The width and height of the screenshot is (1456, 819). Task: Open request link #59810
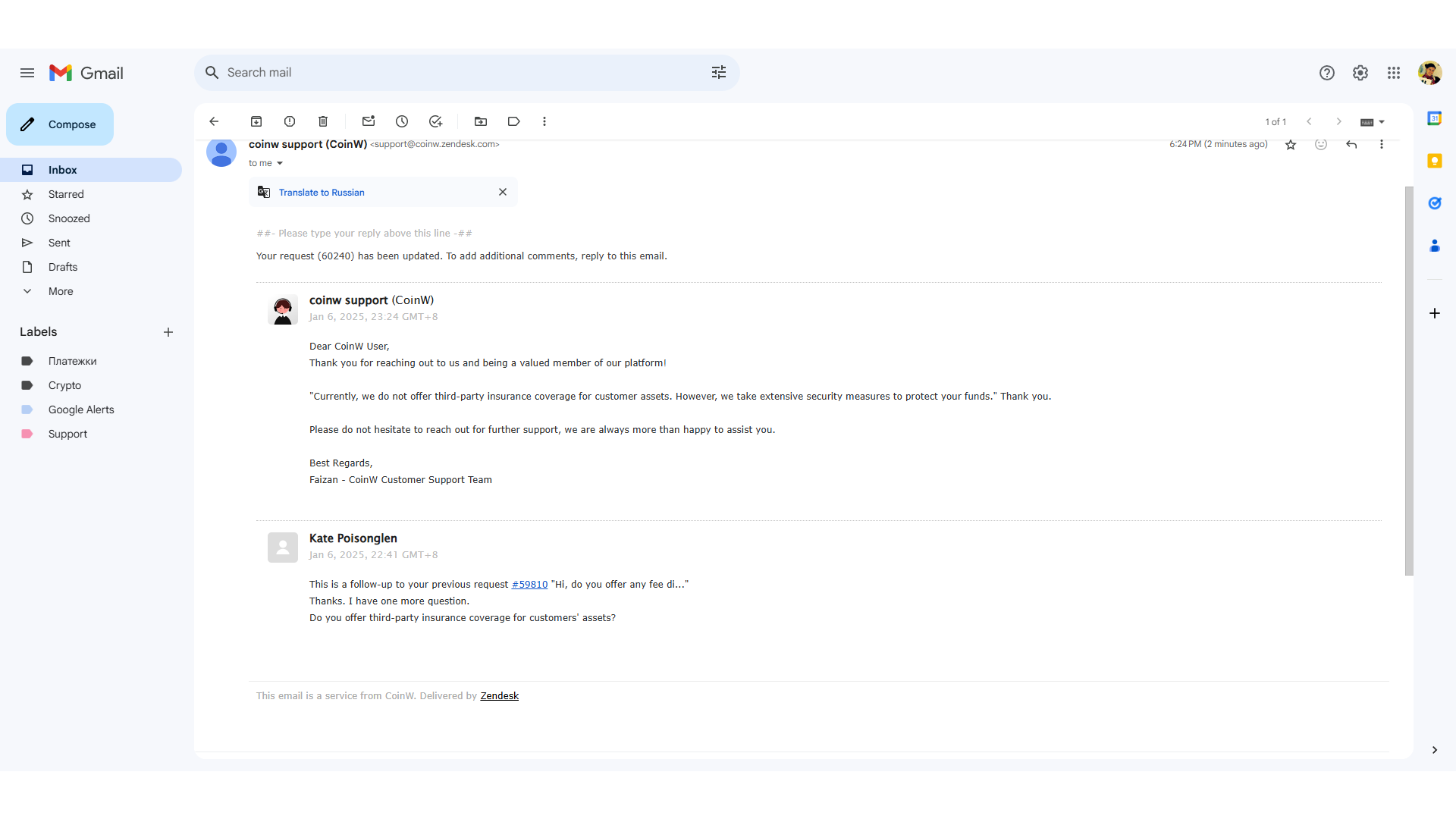529,585
